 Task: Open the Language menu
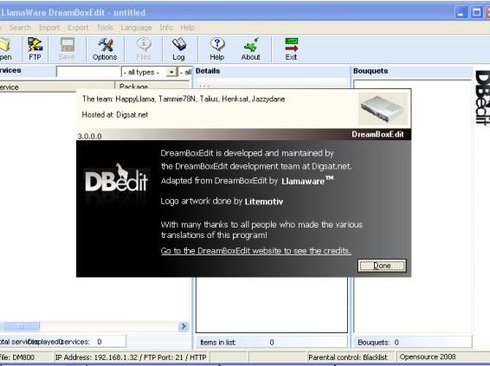pos(136,28)
